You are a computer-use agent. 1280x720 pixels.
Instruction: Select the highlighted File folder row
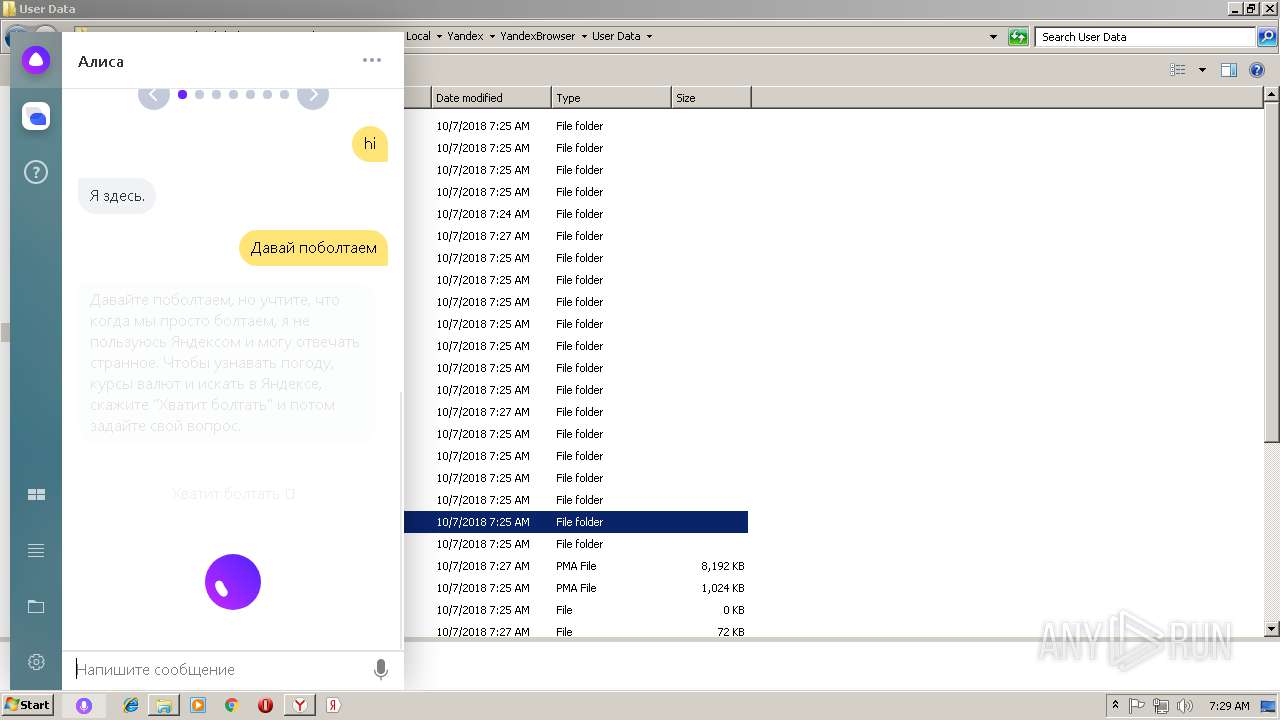tap(576, 522)
